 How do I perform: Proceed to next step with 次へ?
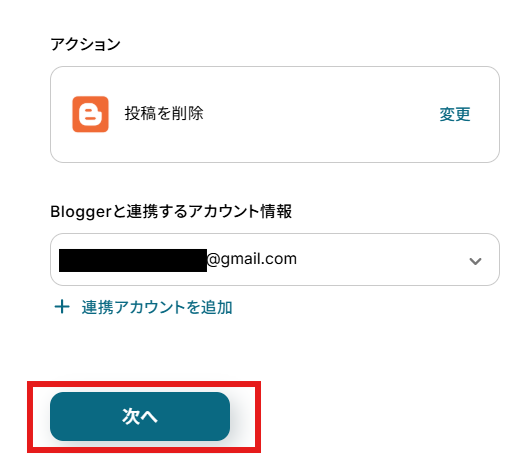point(140,416)
